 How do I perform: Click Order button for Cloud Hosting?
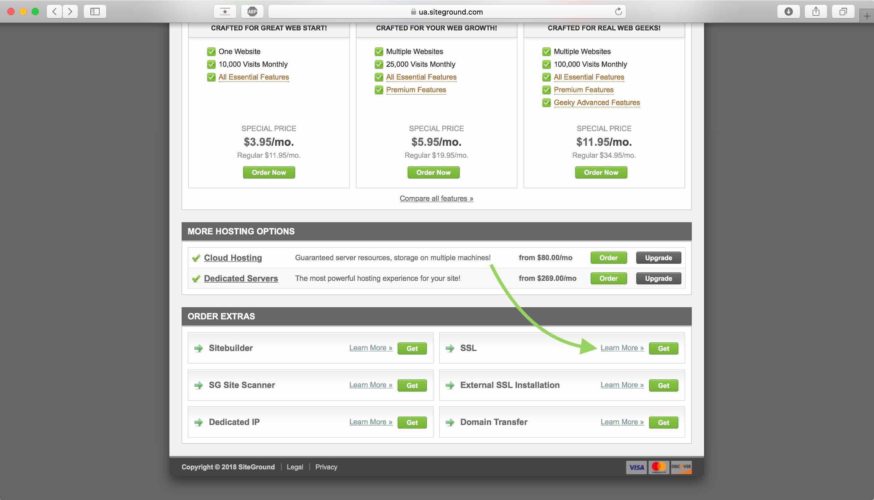tap(608, 258)
